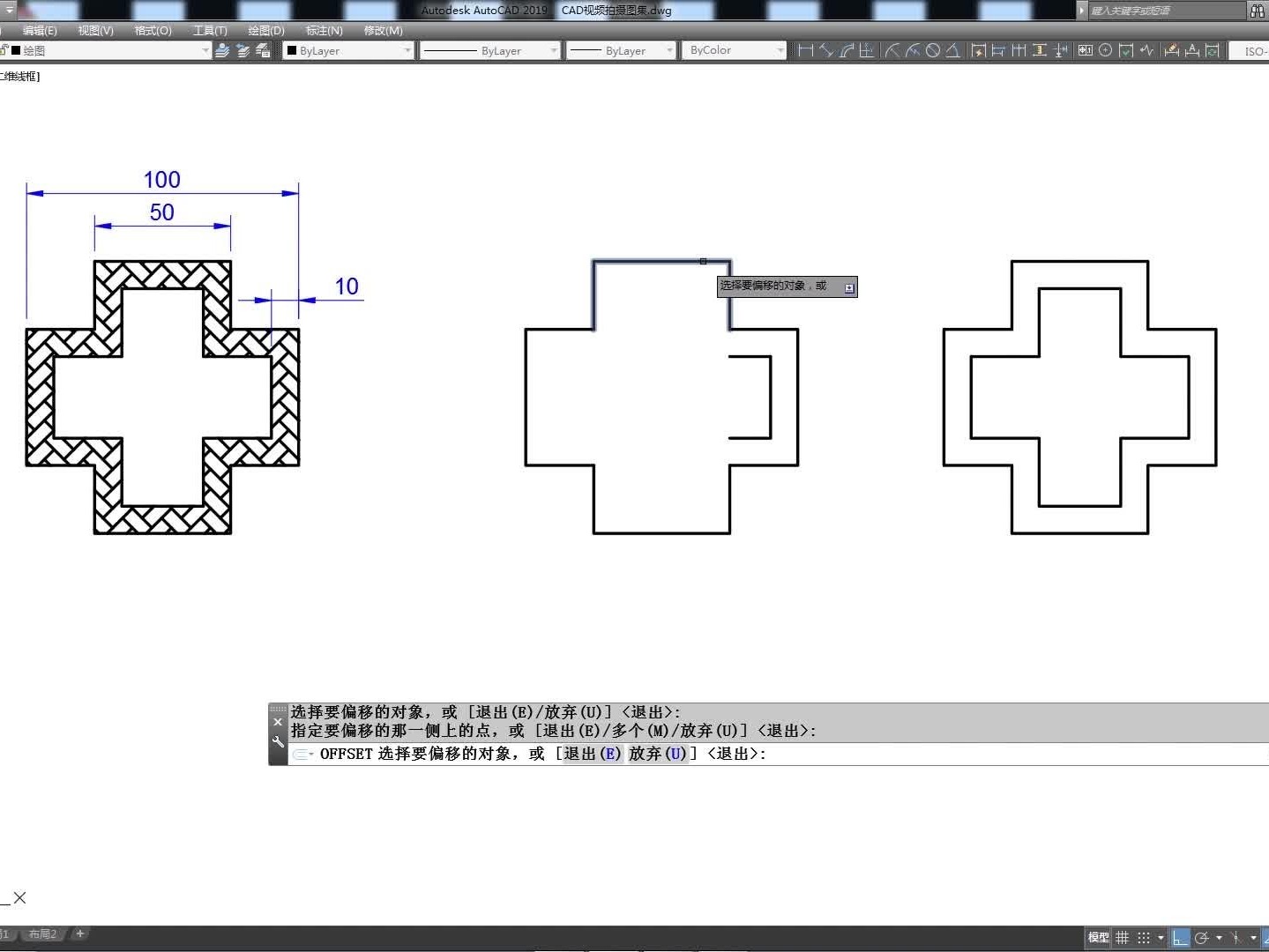
Task: Toggle polar tracking in status bar
Action: pos(1201,938)
